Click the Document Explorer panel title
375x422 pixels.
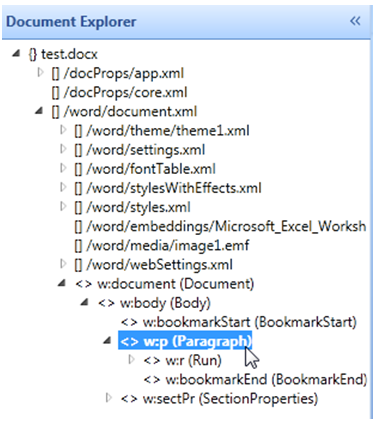tap(71, 22)
